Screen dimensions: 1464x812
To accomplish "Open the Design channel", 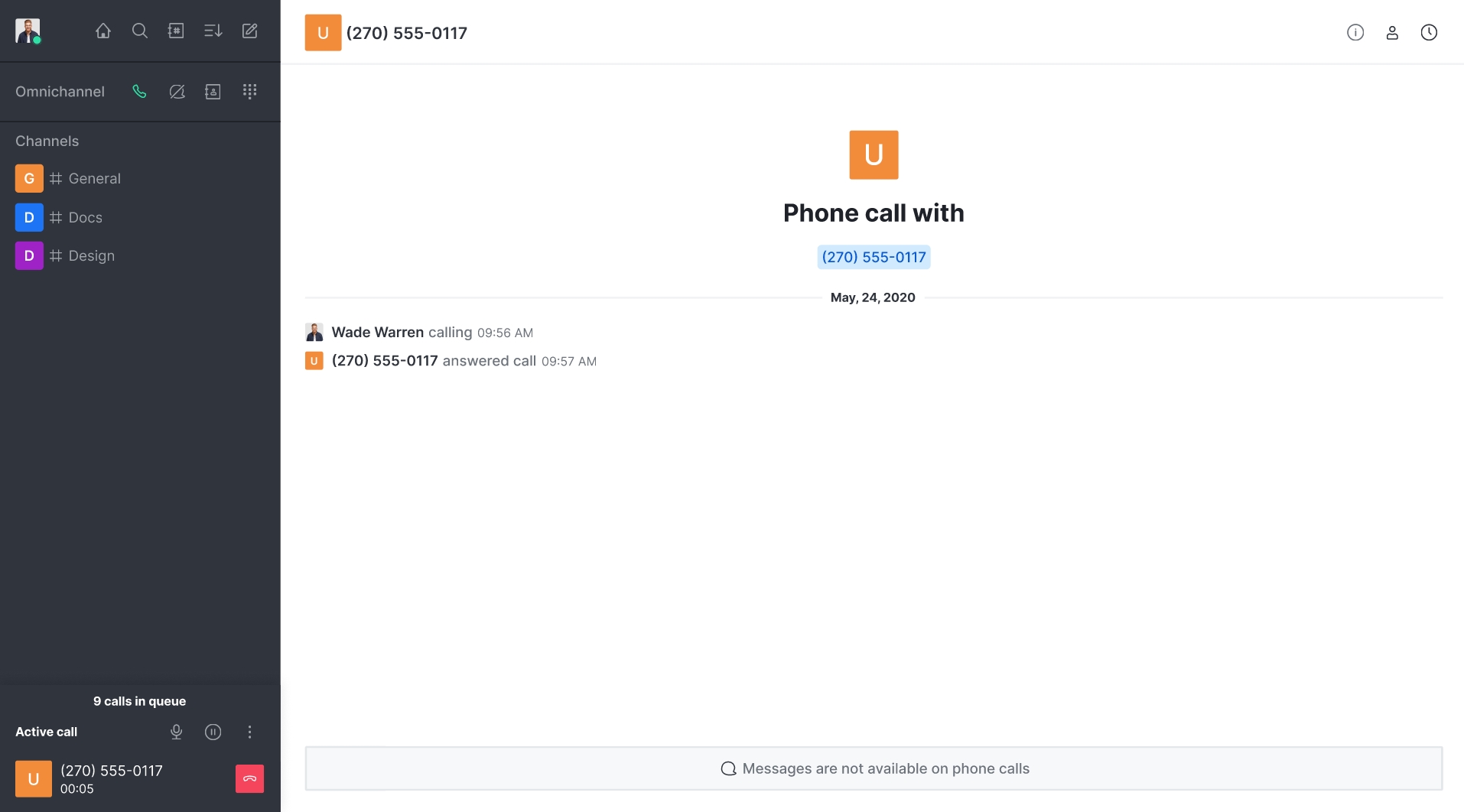I will [91, 255].
